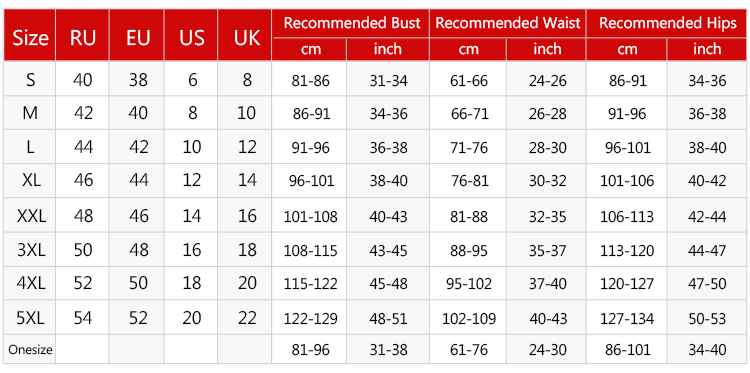The width and height of the screenshot is (750, 373).
Task: Select the XXL size row label
Action: click(31, 217)
